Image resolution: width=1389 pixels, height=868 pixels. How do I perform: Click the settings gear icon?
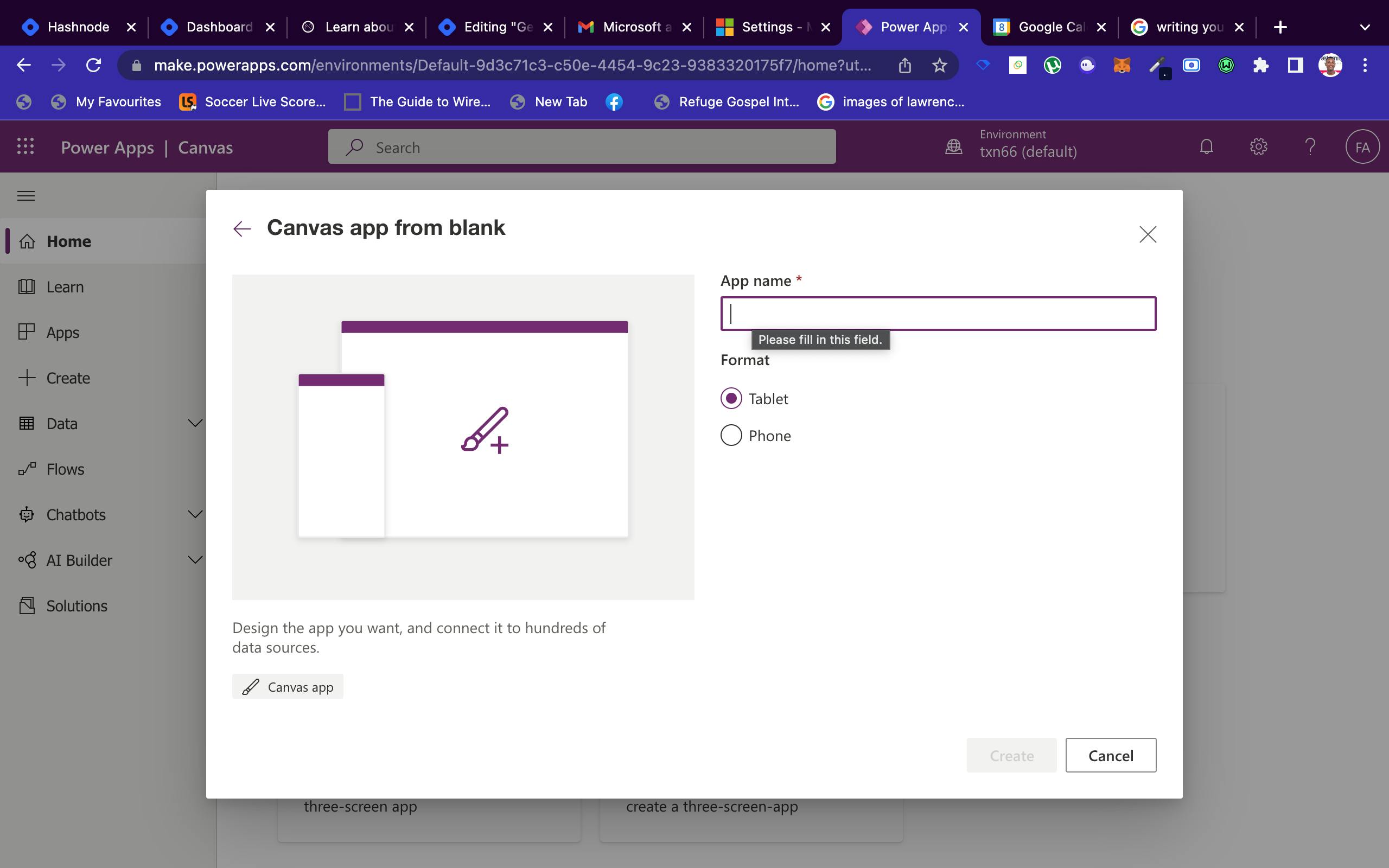(1258, 147)
